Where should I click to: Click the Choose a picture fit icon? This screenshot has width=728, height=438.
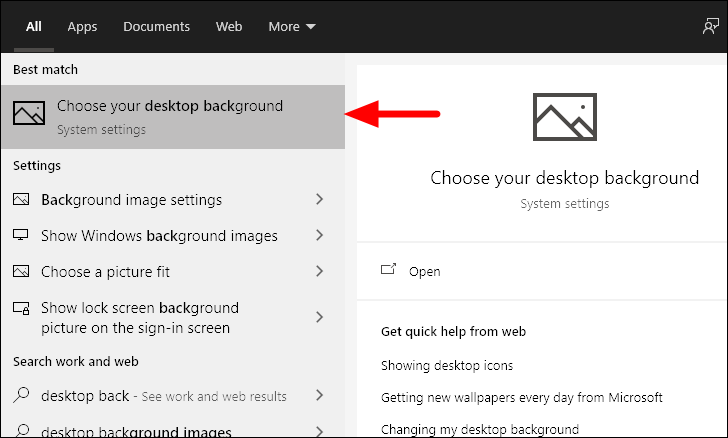tap(21, 271)
